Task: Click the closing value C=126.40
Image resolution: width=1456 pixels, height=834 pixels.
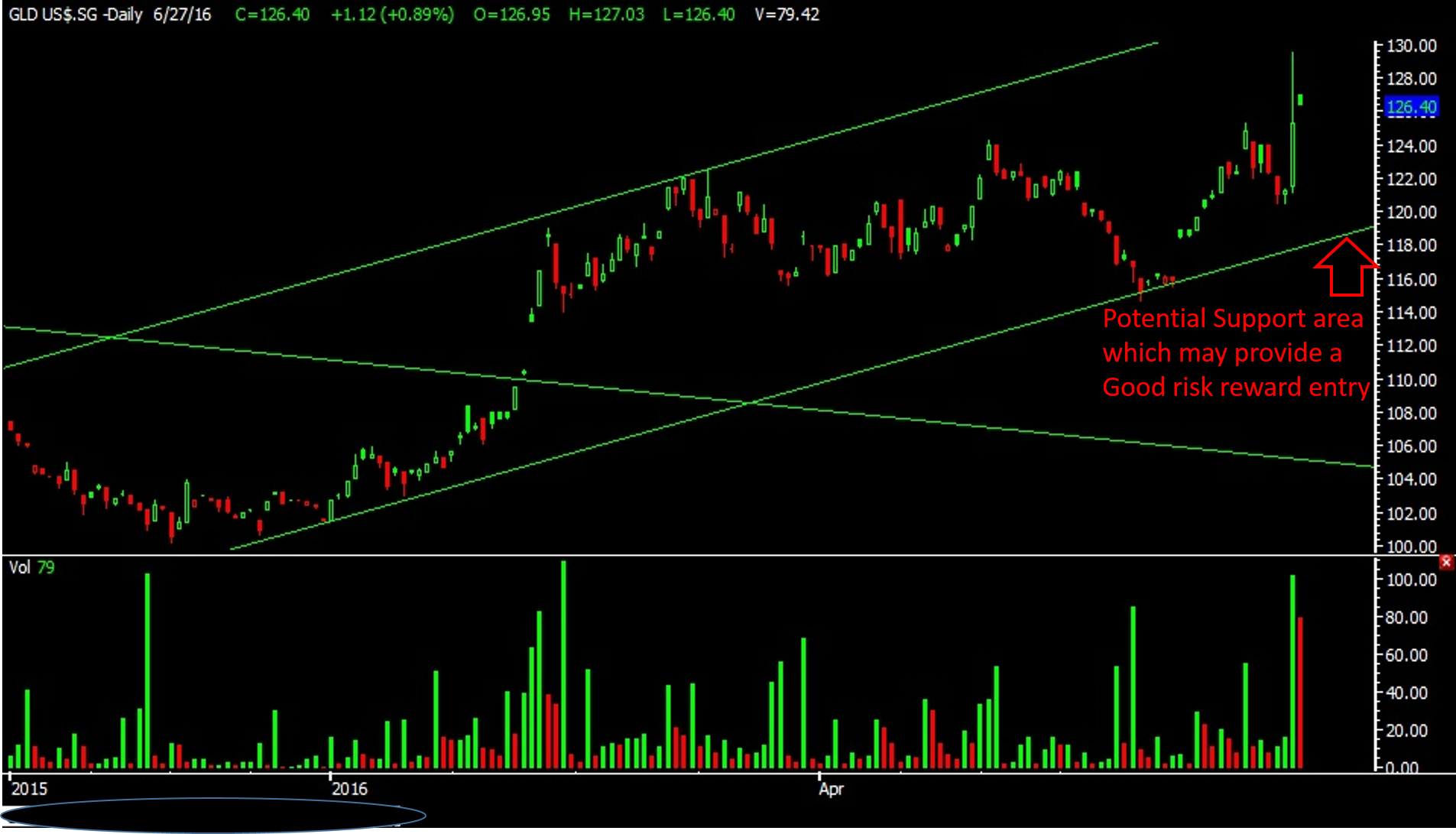Action: [272, 15]
